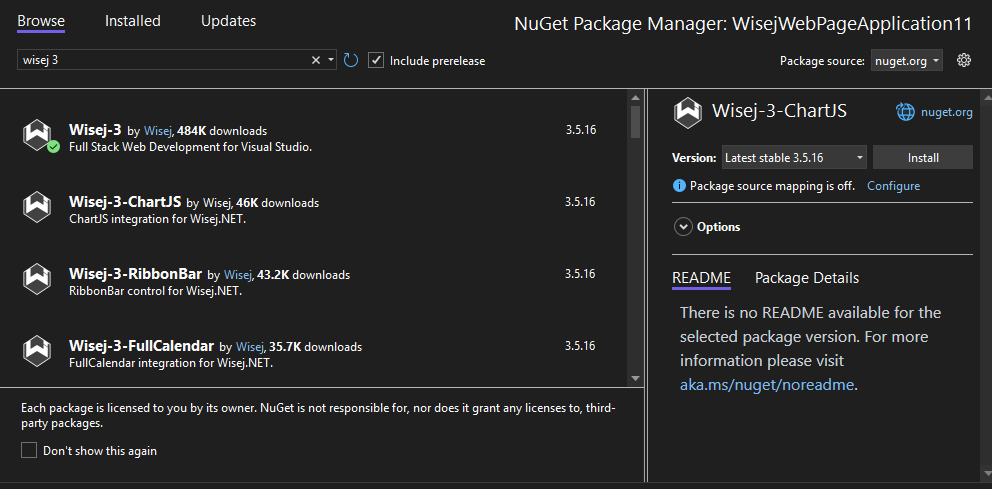This screenshot has height=489, width=992.
Task: Select the Wisej-3-ChartJS package title
Action: point(125,202)
